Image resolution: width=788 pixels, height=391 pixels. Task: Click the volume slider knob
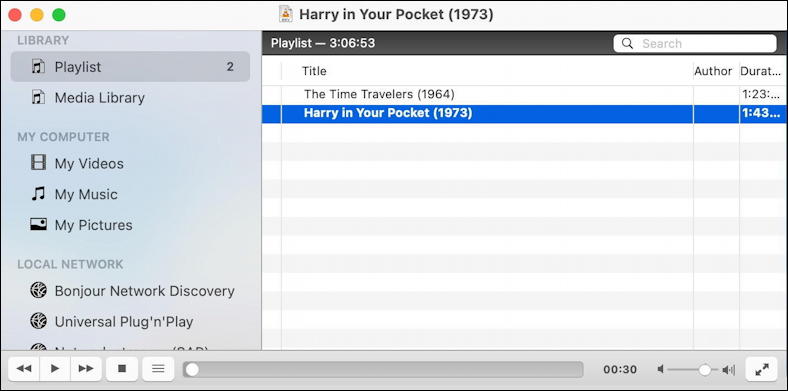click(705, 370)
